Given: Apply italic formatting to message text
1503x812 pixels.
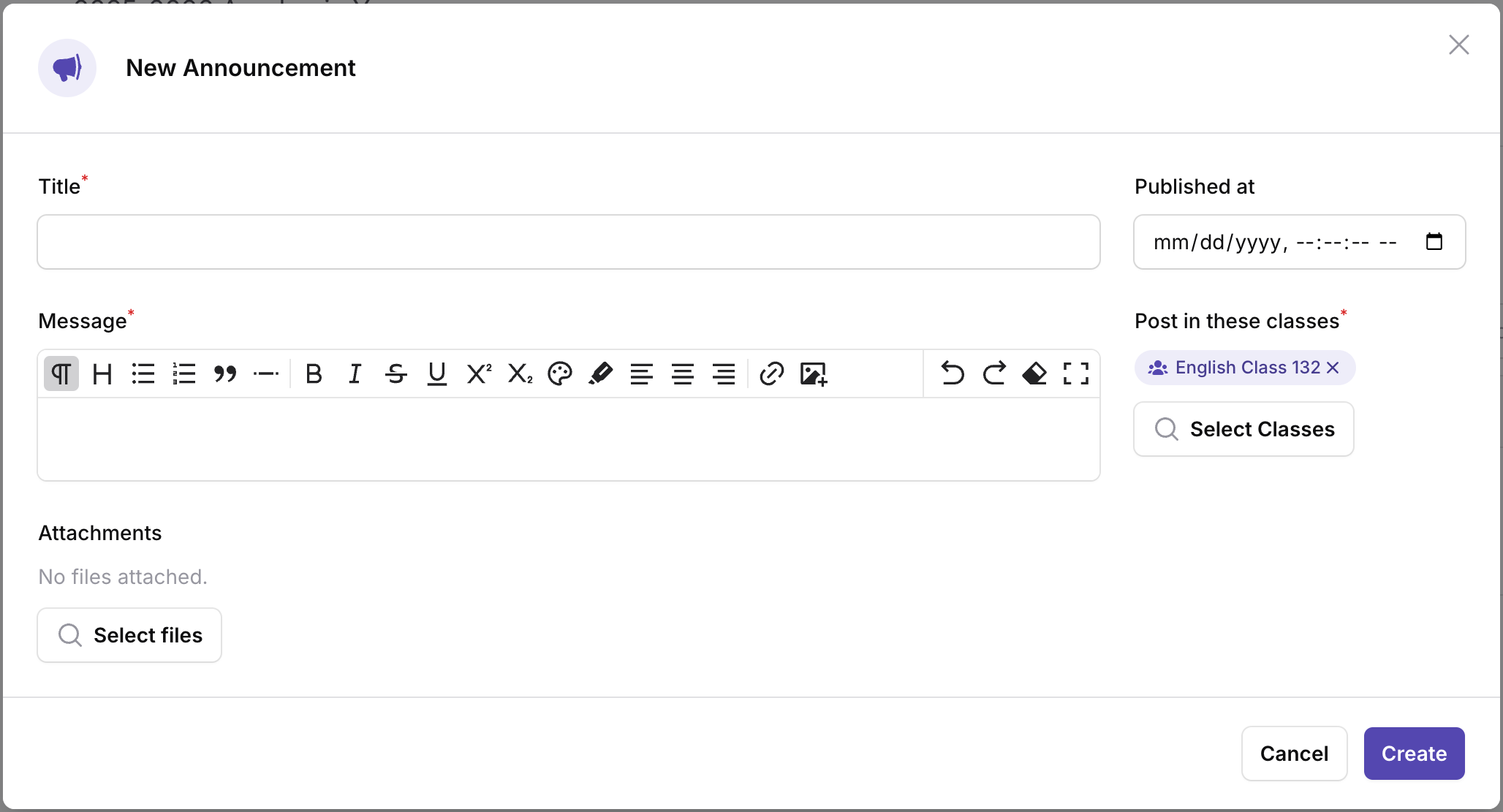Looking at the screenshot, I should point(355,373).
